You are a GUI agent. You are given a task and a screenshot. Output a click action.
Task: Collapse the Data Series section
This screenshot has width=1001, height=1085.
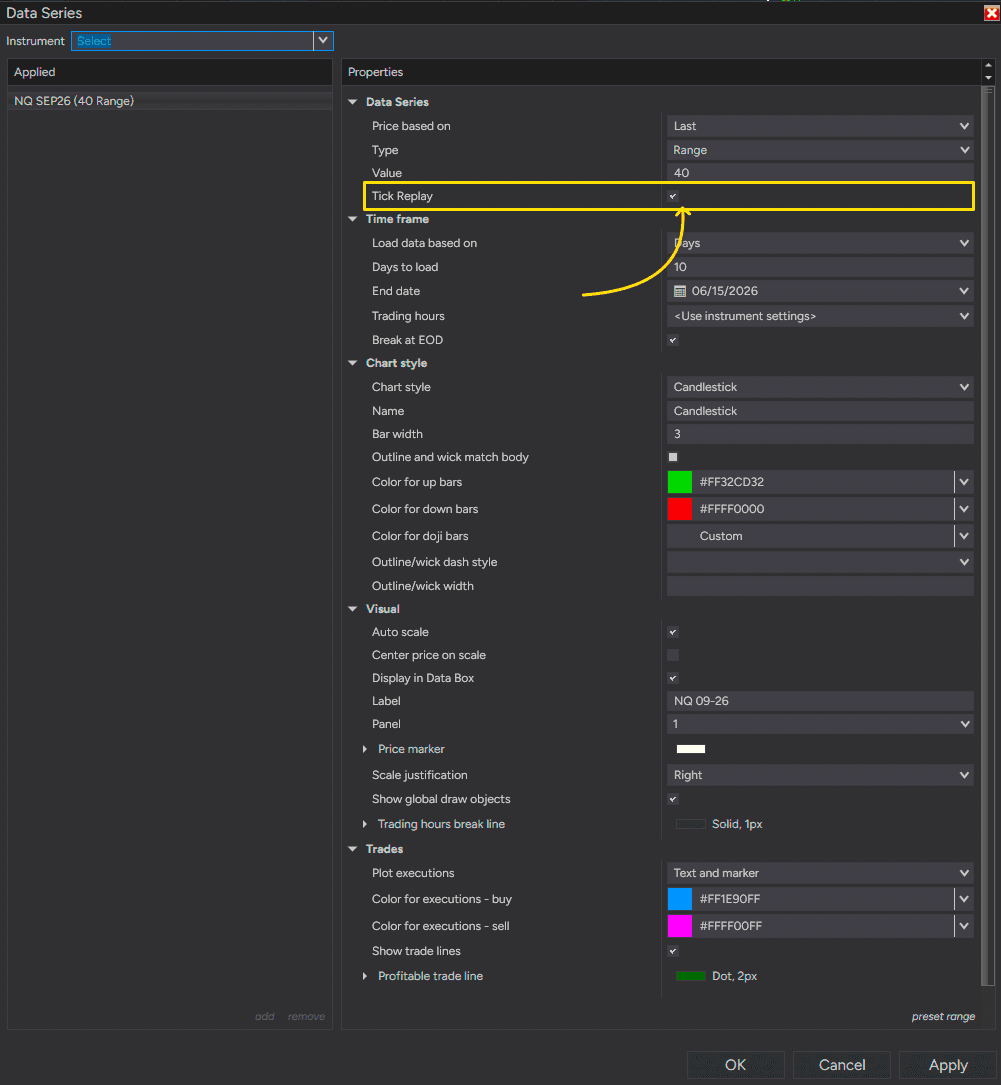pyautogui.click(x=353, y=102)
